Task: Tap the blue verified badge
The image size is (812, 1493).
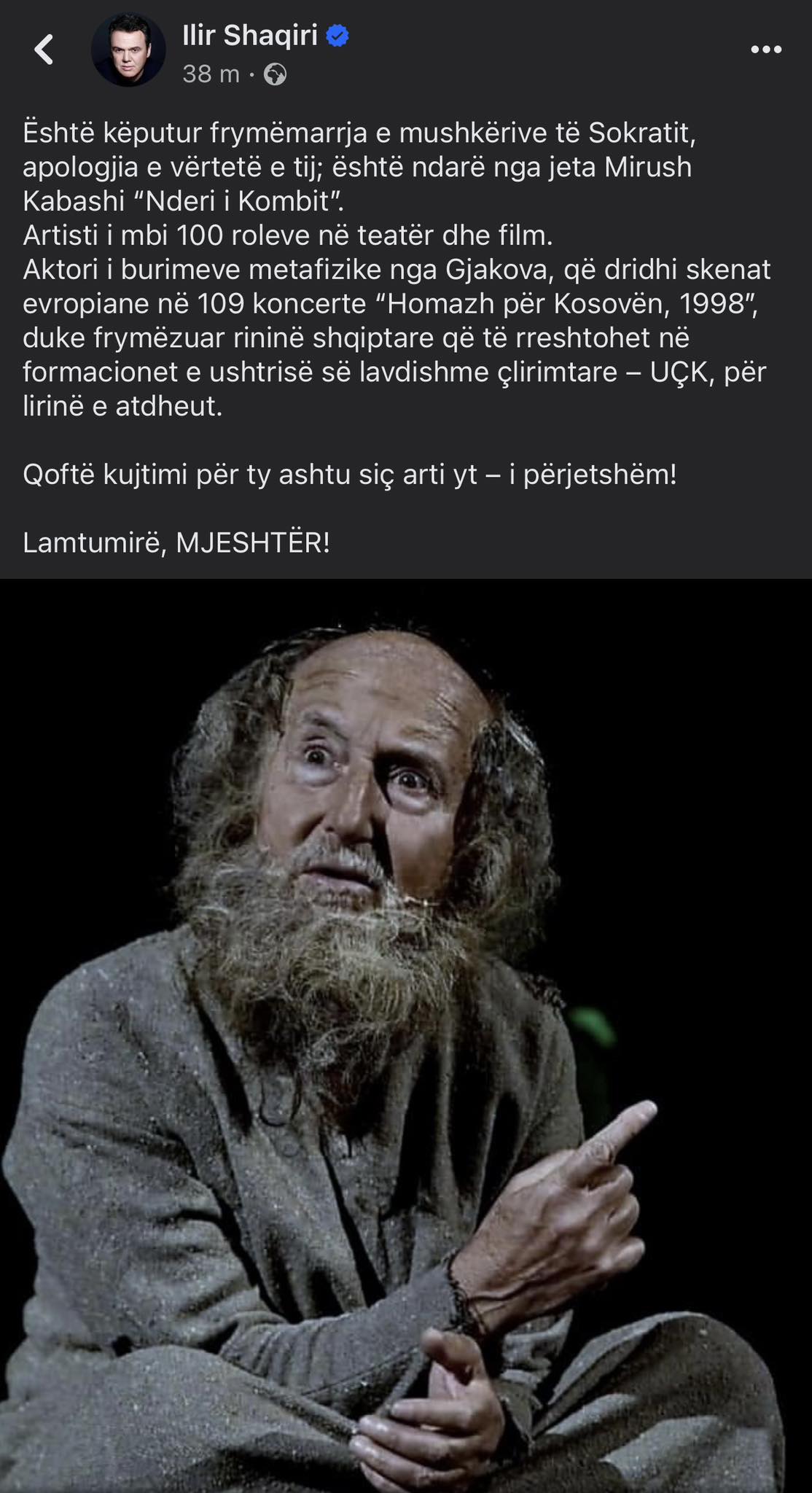Action: [x=337, y=35]
